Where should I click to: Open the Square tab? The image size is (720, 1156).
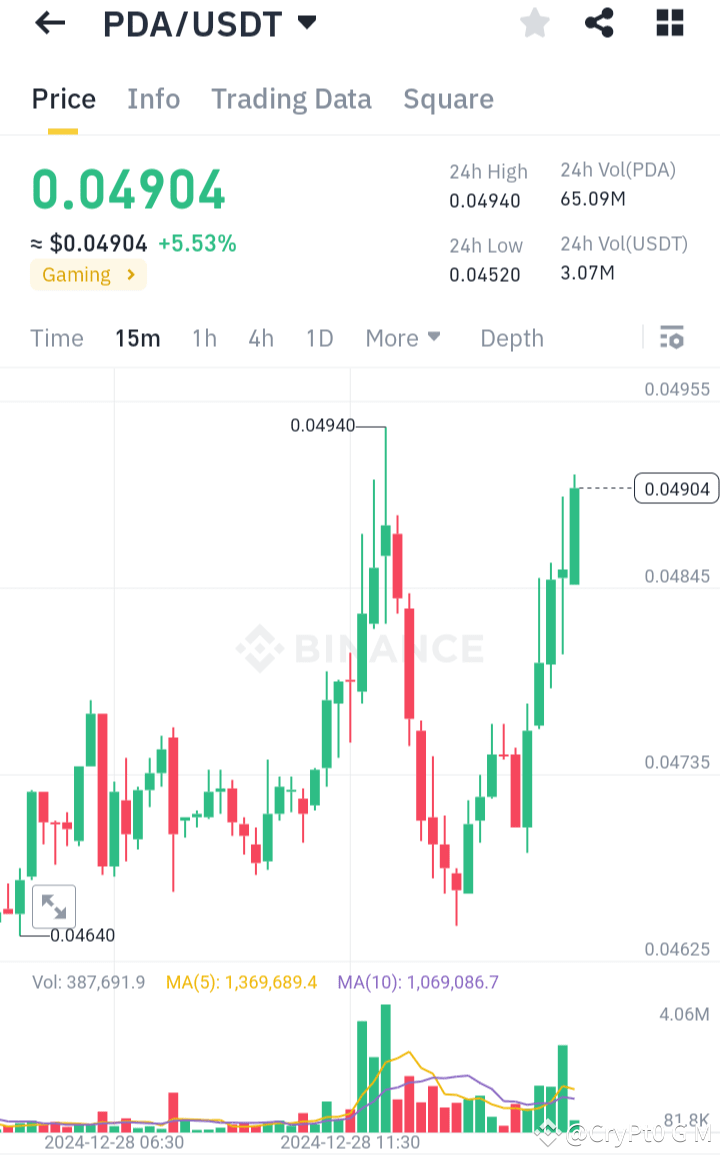coord(448,99)
